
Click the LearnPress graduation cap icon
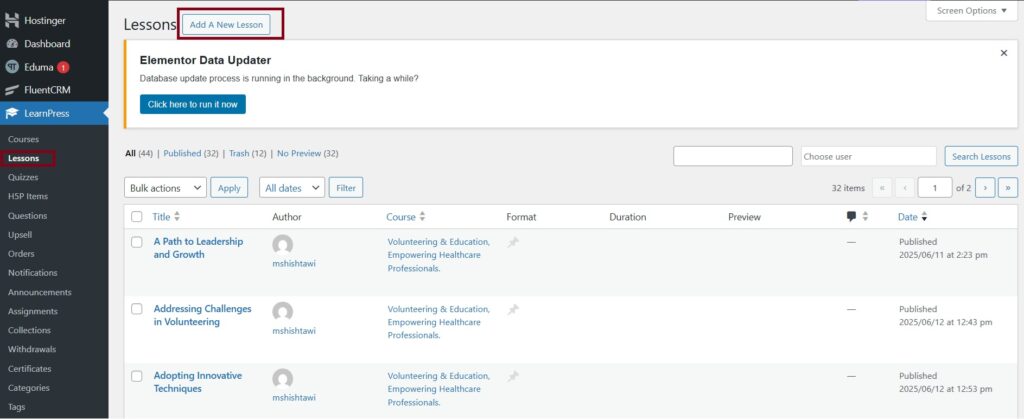[12, 113]
